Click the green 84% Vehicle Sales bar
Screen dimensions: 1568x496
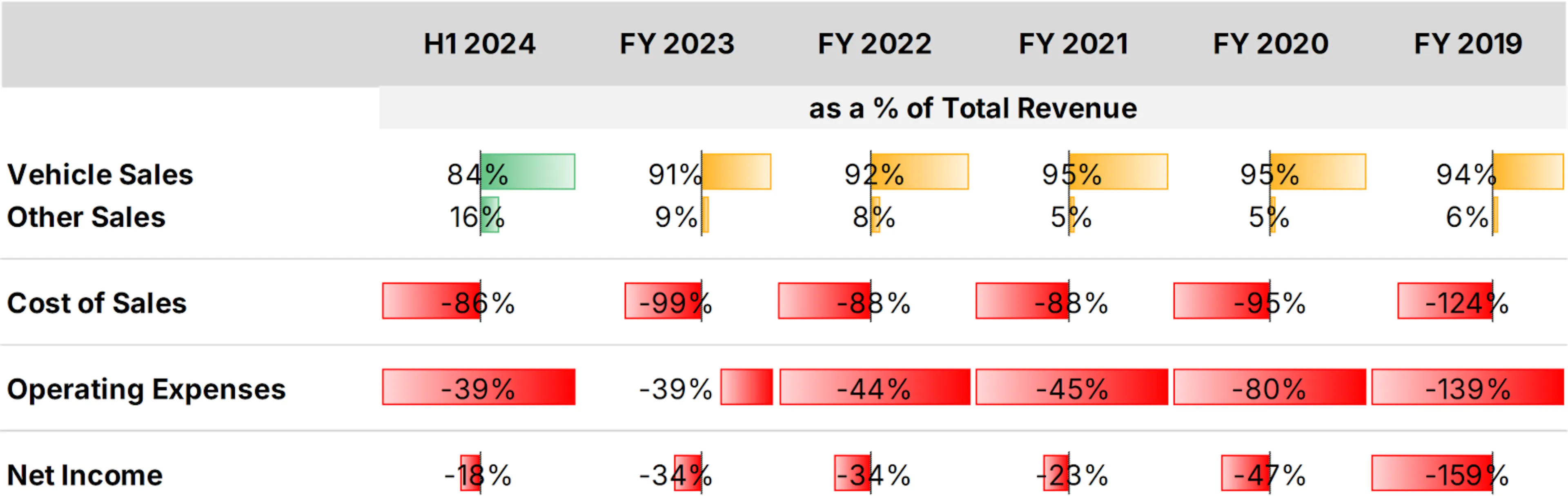[528, 172]
